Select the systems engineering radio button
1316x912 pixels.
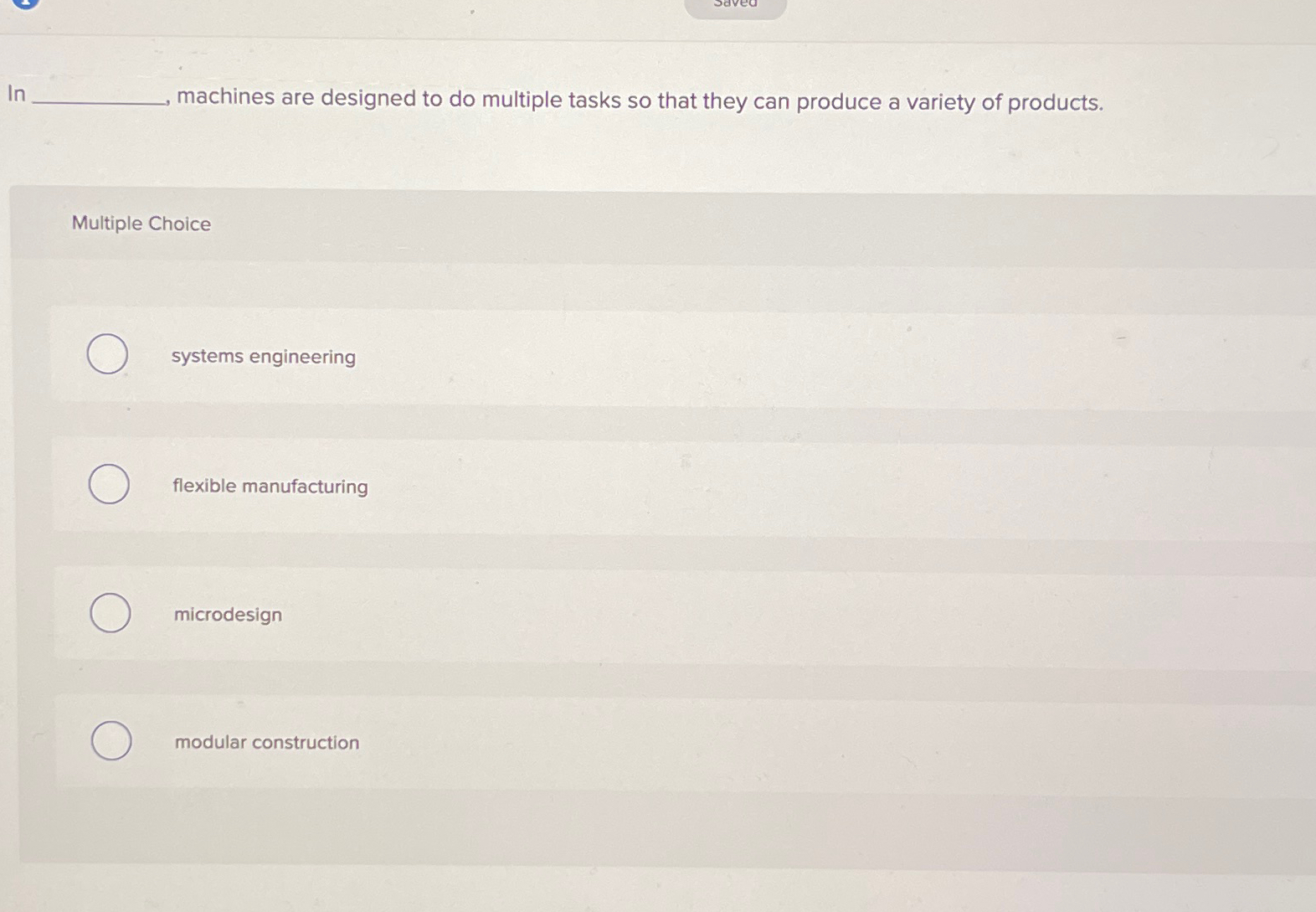[107, 355]
